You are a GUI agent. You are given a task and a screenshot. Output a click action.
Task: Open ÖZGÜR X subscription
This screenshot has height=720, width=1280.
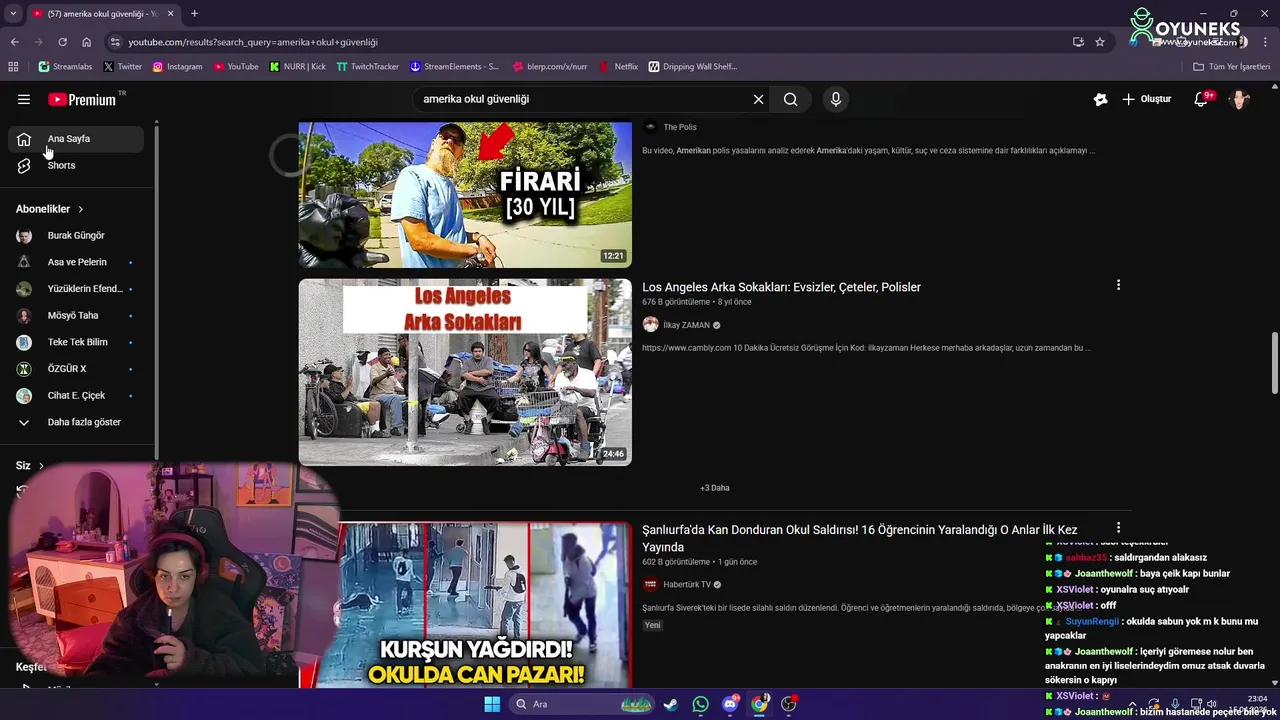[x=76, y=369]
